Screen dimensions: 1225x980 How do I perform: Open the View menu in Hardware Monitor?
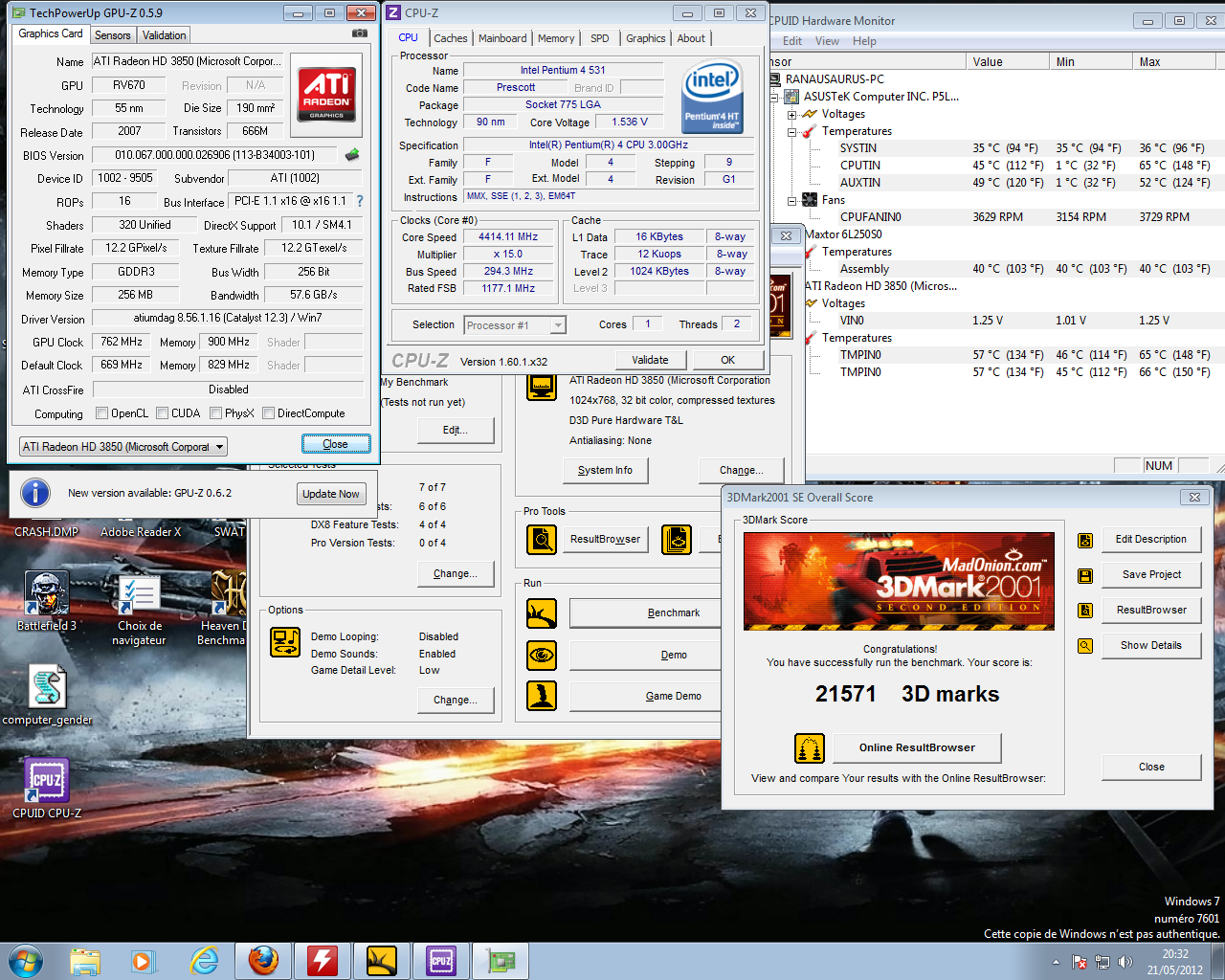[827, 41]
